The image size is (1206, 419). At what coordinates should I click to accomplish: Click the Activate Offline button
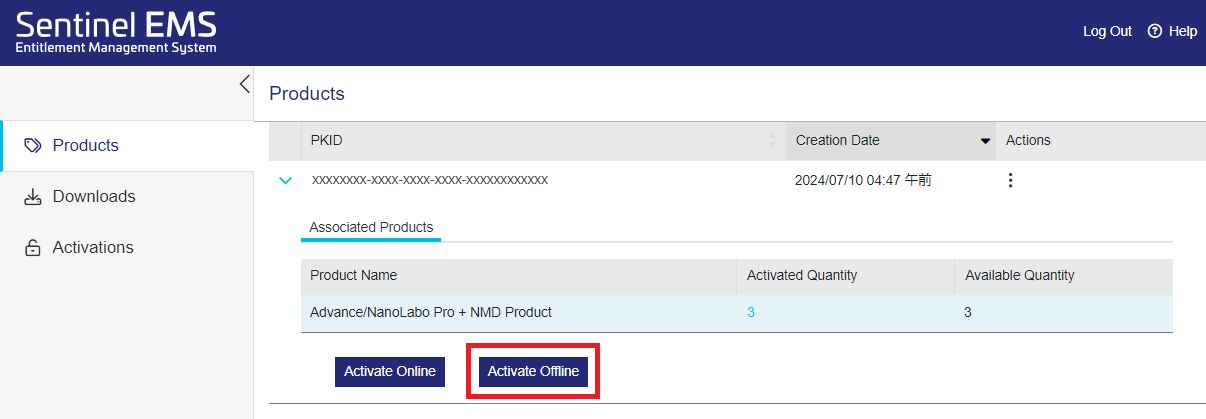pyautogui.click(x=533, y=372)
